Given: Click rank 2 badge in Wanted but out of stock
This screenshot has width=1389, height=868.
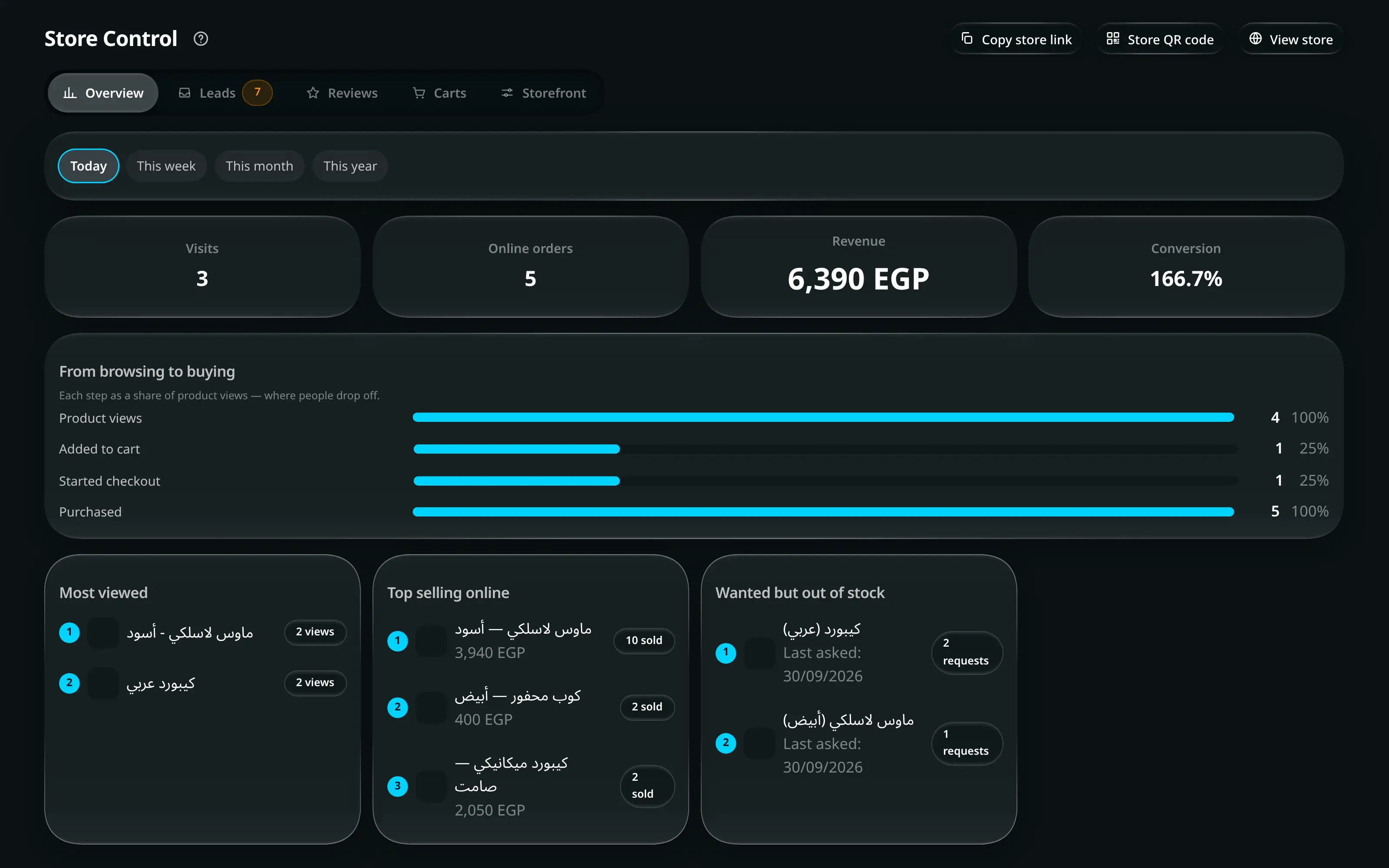Looking at the screenshot, I should (x=726, y=743).
